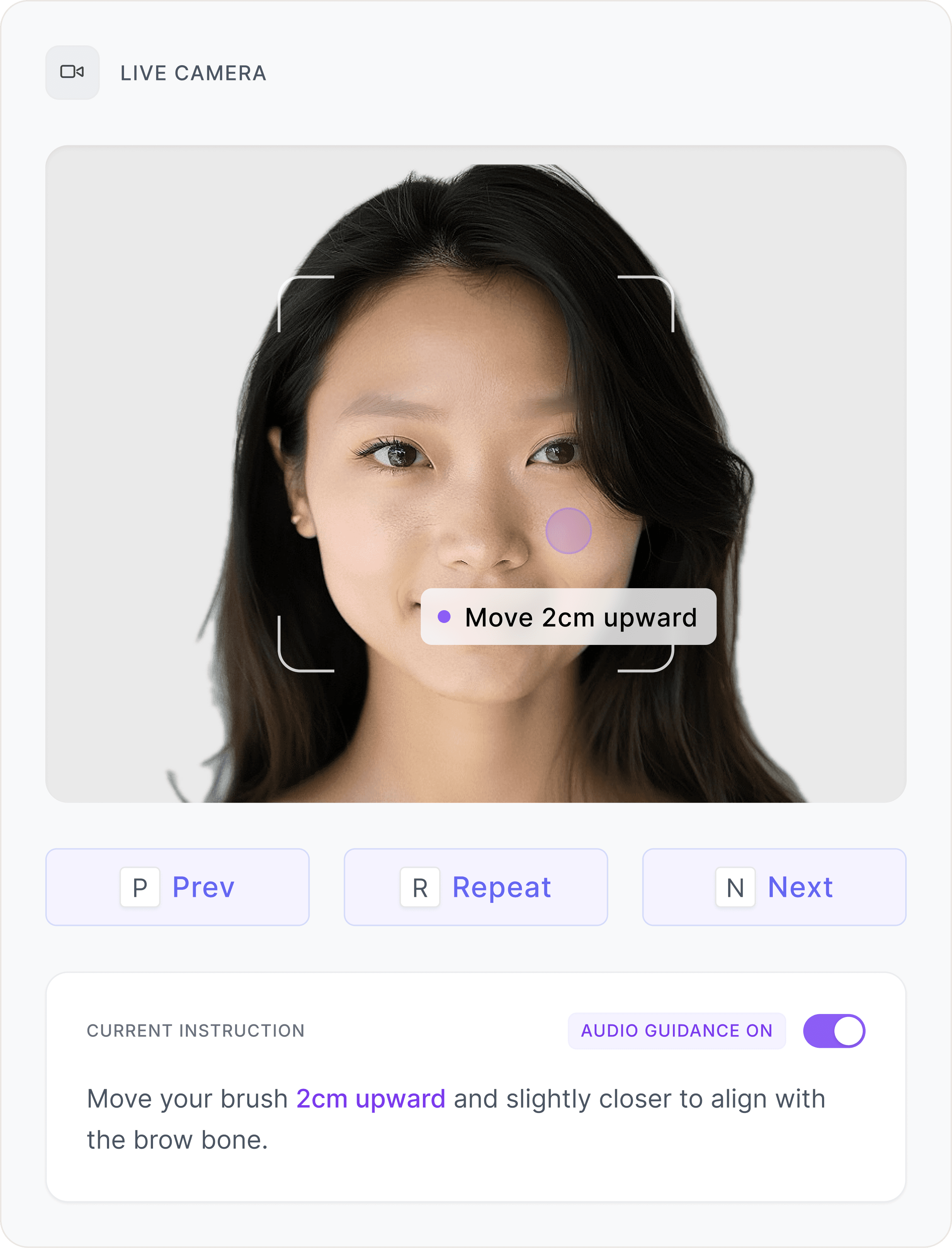Click the brow bone instruction text

coord(455,1119)
